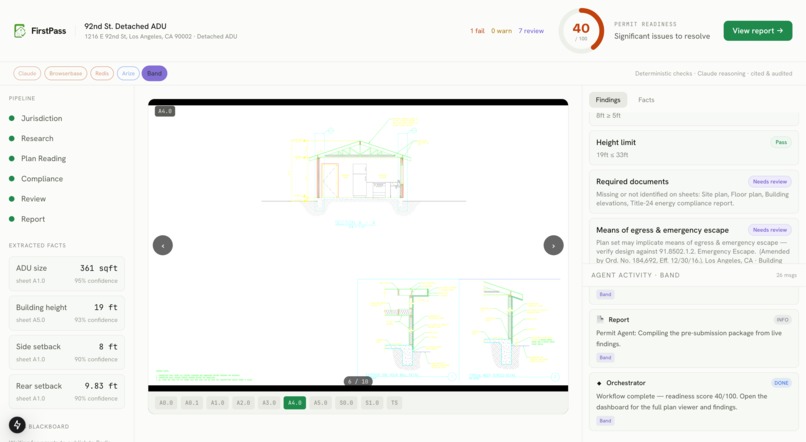Click the permit readiness score gauge
Image resolution: width=806 pixels, height=442 pixels.
point(581,31)
